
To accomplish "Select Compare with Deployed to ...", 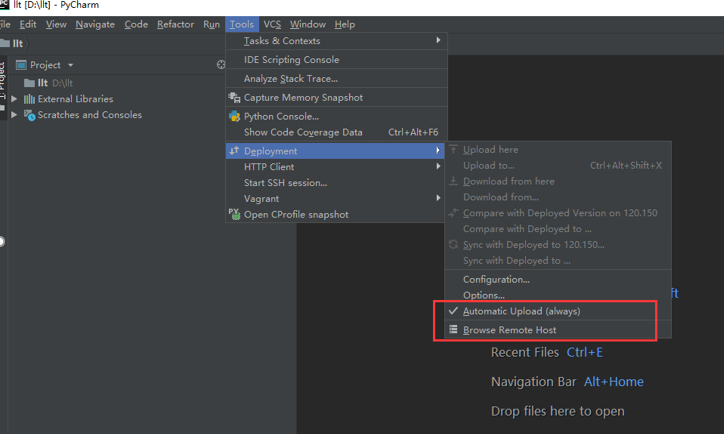I will tap(558, 229).
